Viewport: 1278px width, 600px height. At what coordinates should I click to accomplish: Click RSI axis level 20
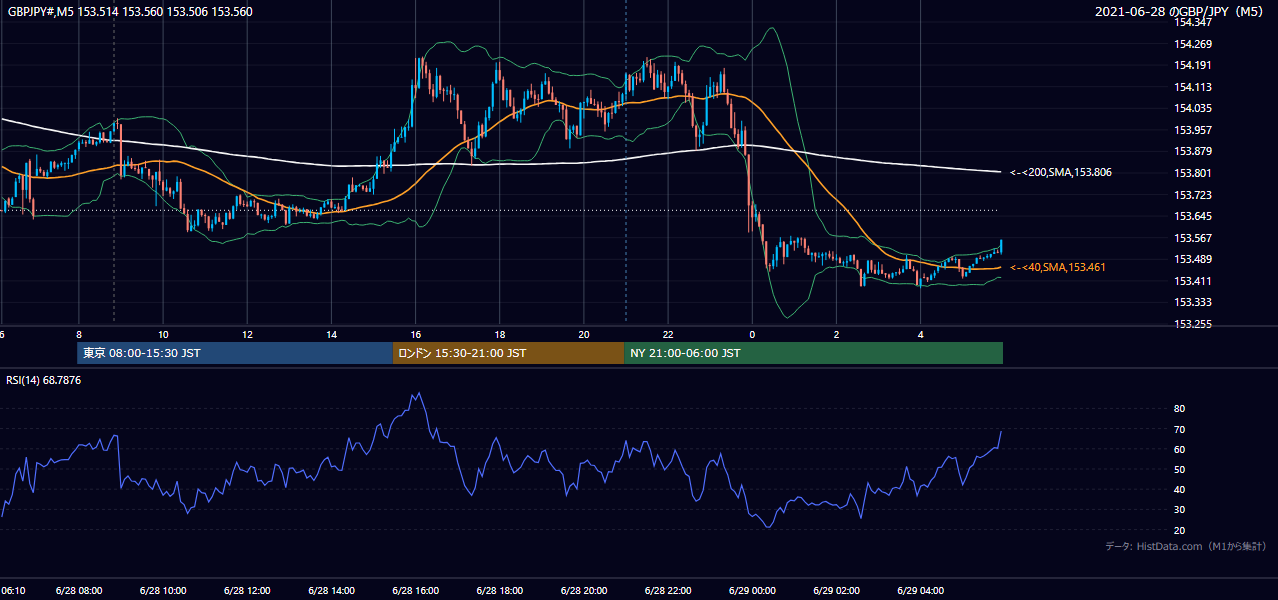coord(1179,530)
